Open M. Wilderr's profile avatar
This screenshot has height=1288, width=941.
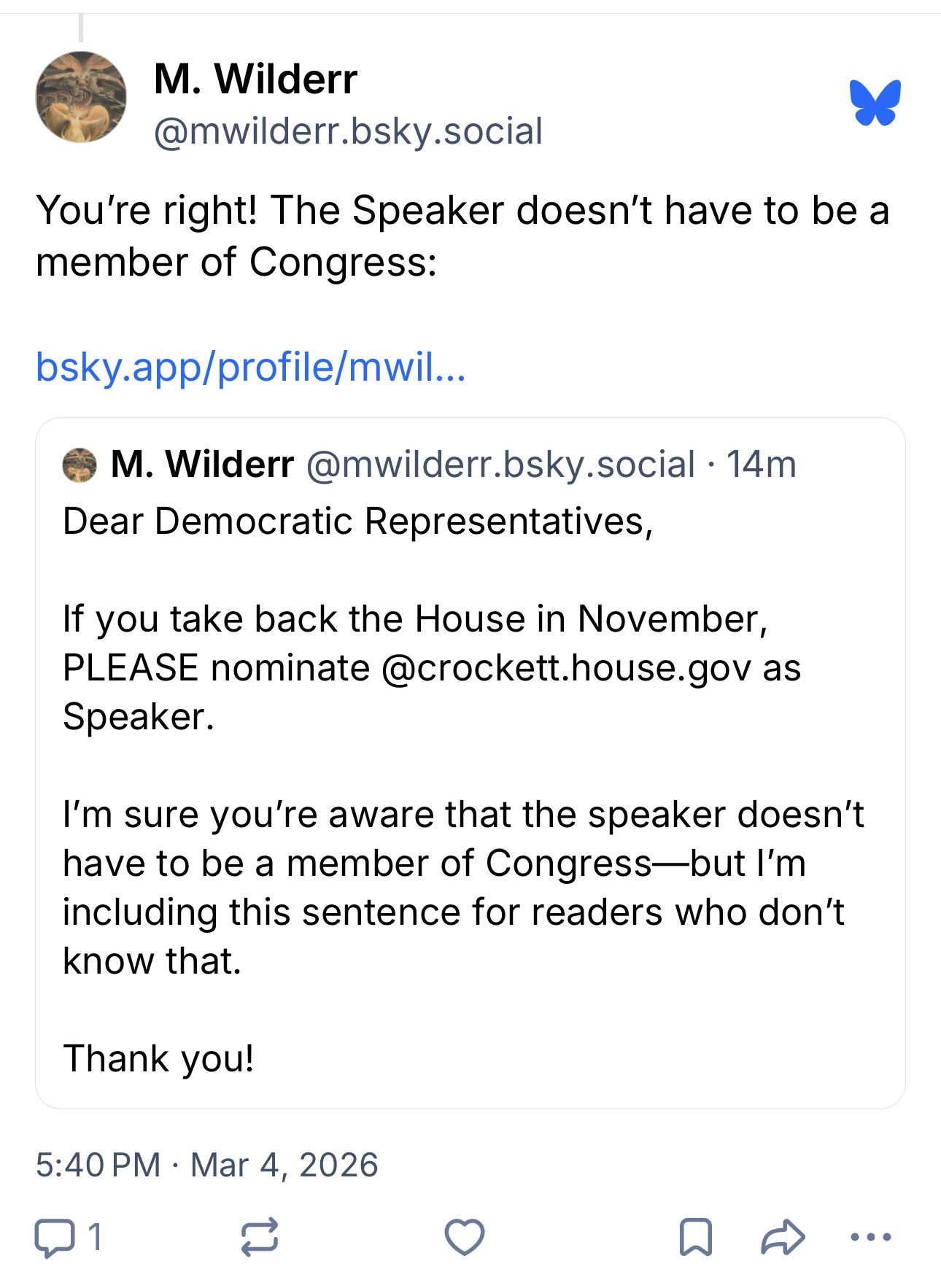tap(81, 97)
